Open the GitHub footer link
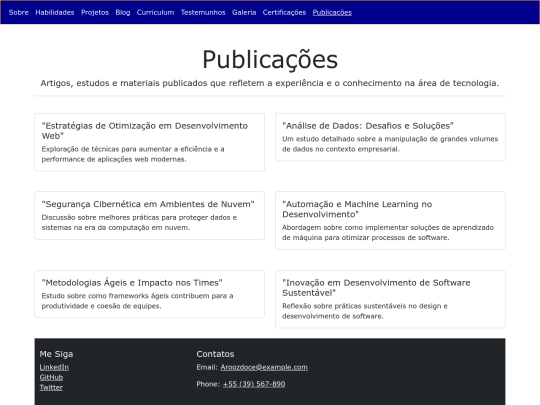 51,377
